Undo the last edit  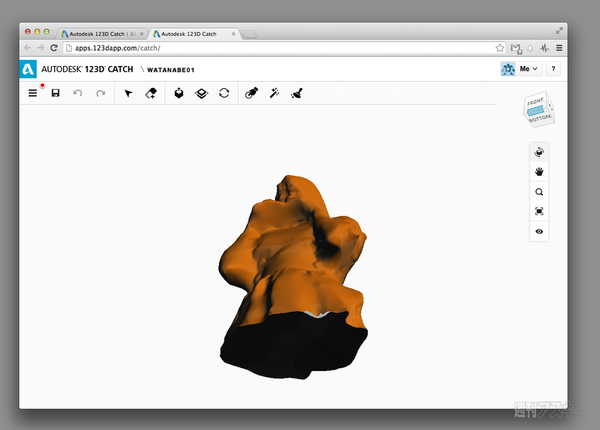click(78, 93)
